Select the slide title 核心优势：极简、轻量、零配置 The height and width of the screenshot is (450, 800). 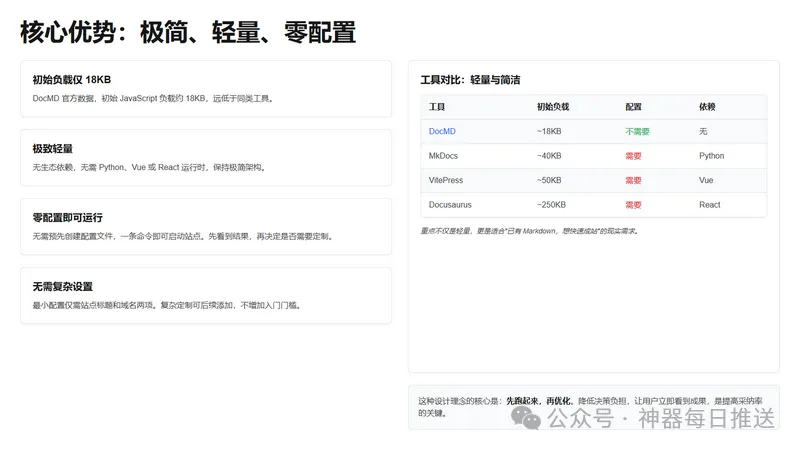click(x=188, y=32)
